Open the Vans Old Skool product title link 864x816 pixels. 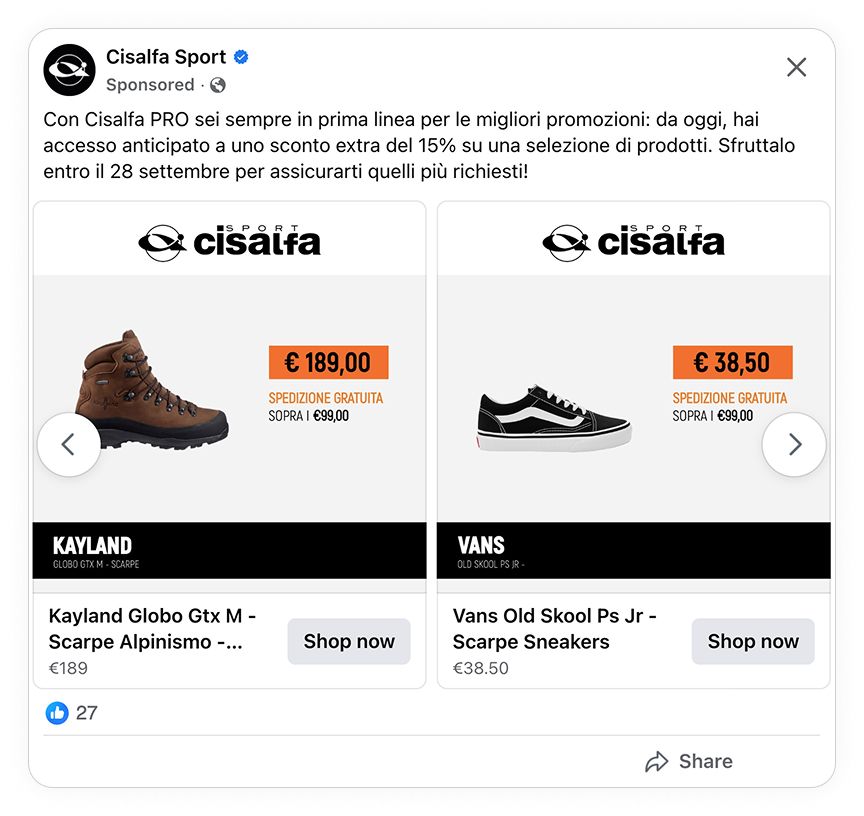(552, 626)
